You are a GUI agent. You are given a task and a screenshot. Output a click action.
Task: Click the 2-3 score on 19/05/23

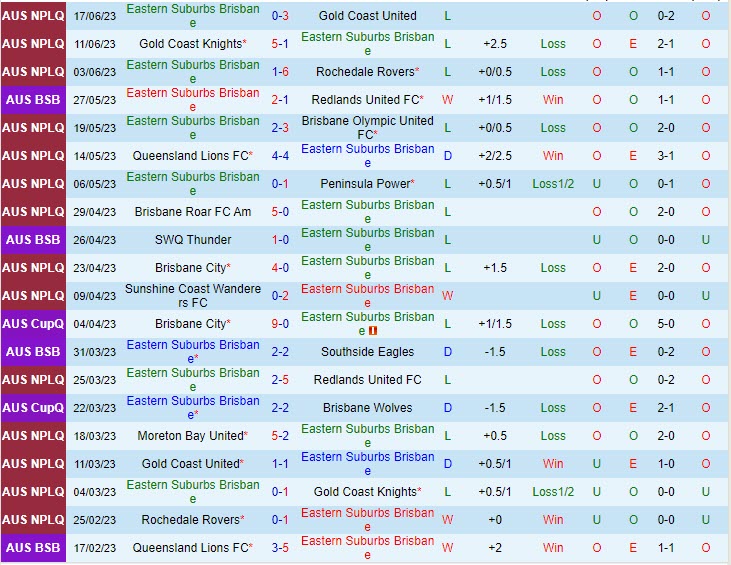click(x=280, y=128)
